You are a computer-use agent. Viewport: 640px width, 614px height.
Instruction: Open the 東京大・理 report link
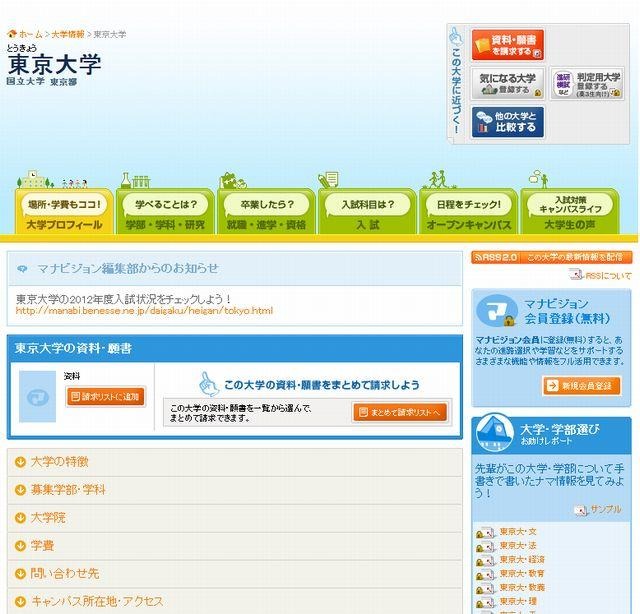(x=518, y=601)
